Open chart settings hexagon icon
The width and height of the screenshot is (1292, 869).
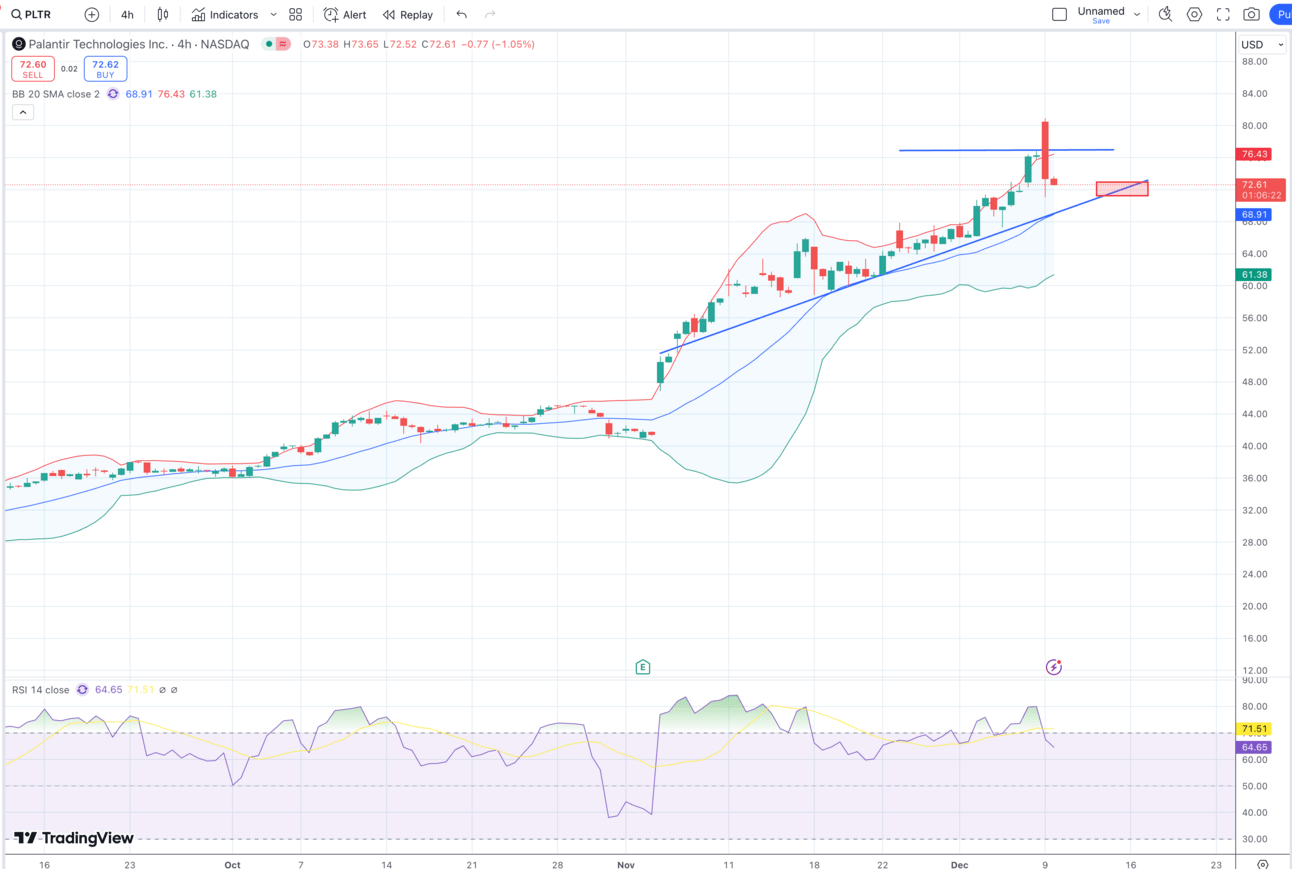tap(1194, 15)
